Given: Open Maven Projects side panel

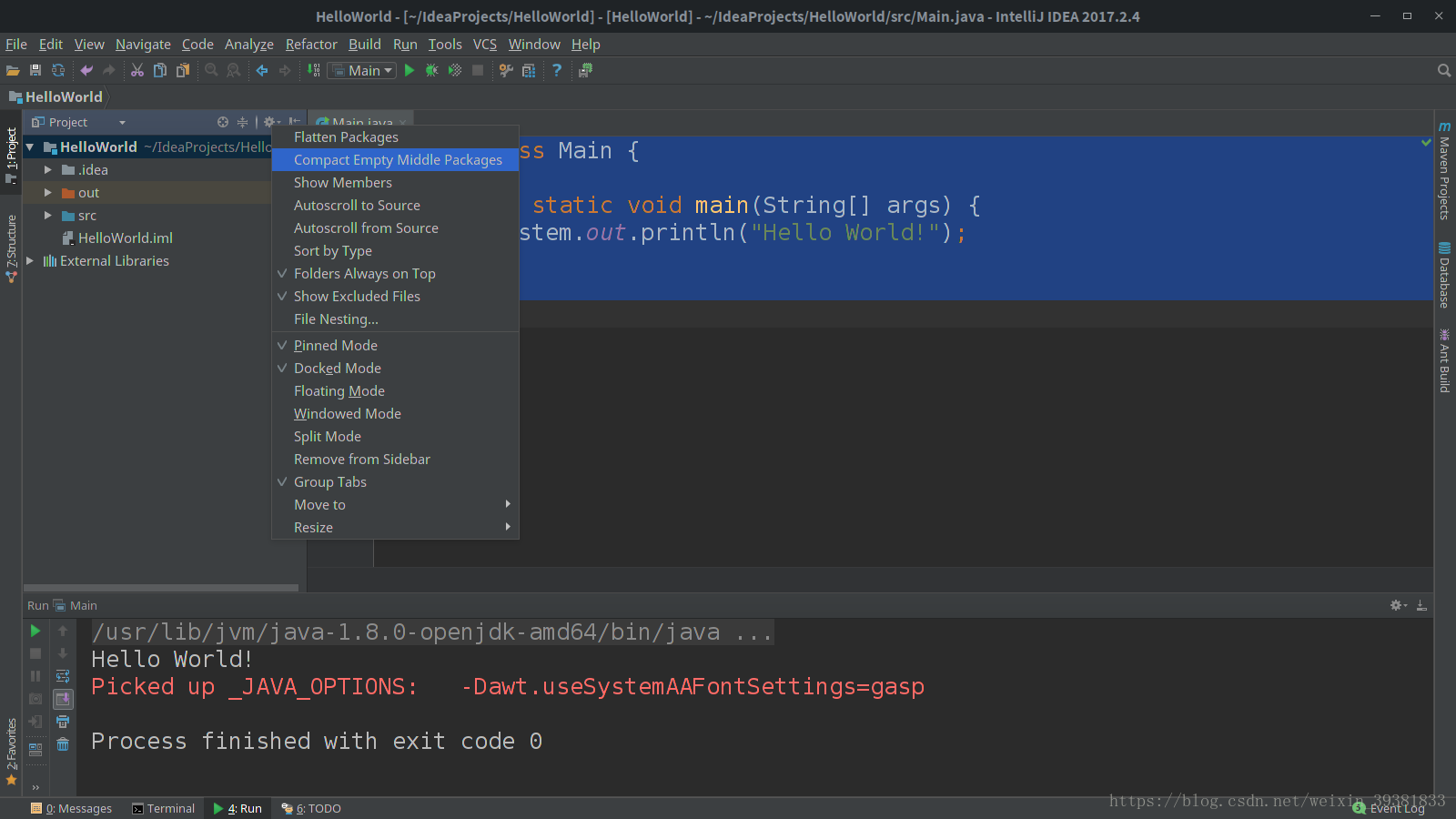Looking at the screenshot, I should tap(1444, 170).
